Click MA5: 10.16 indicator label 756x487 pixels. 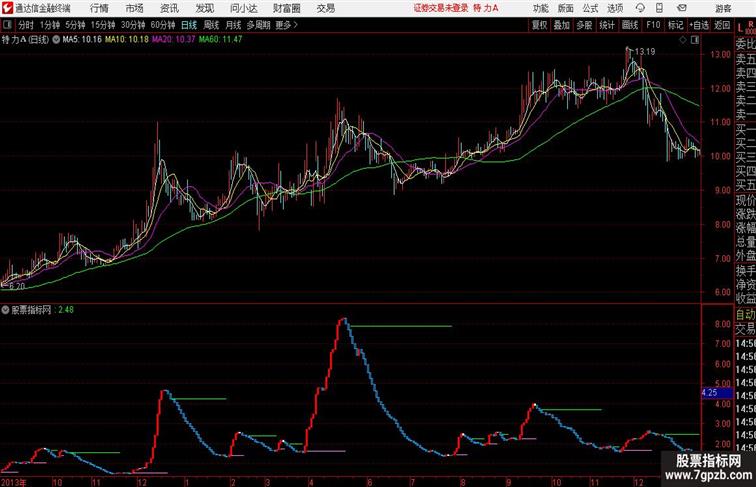point(82,40)
